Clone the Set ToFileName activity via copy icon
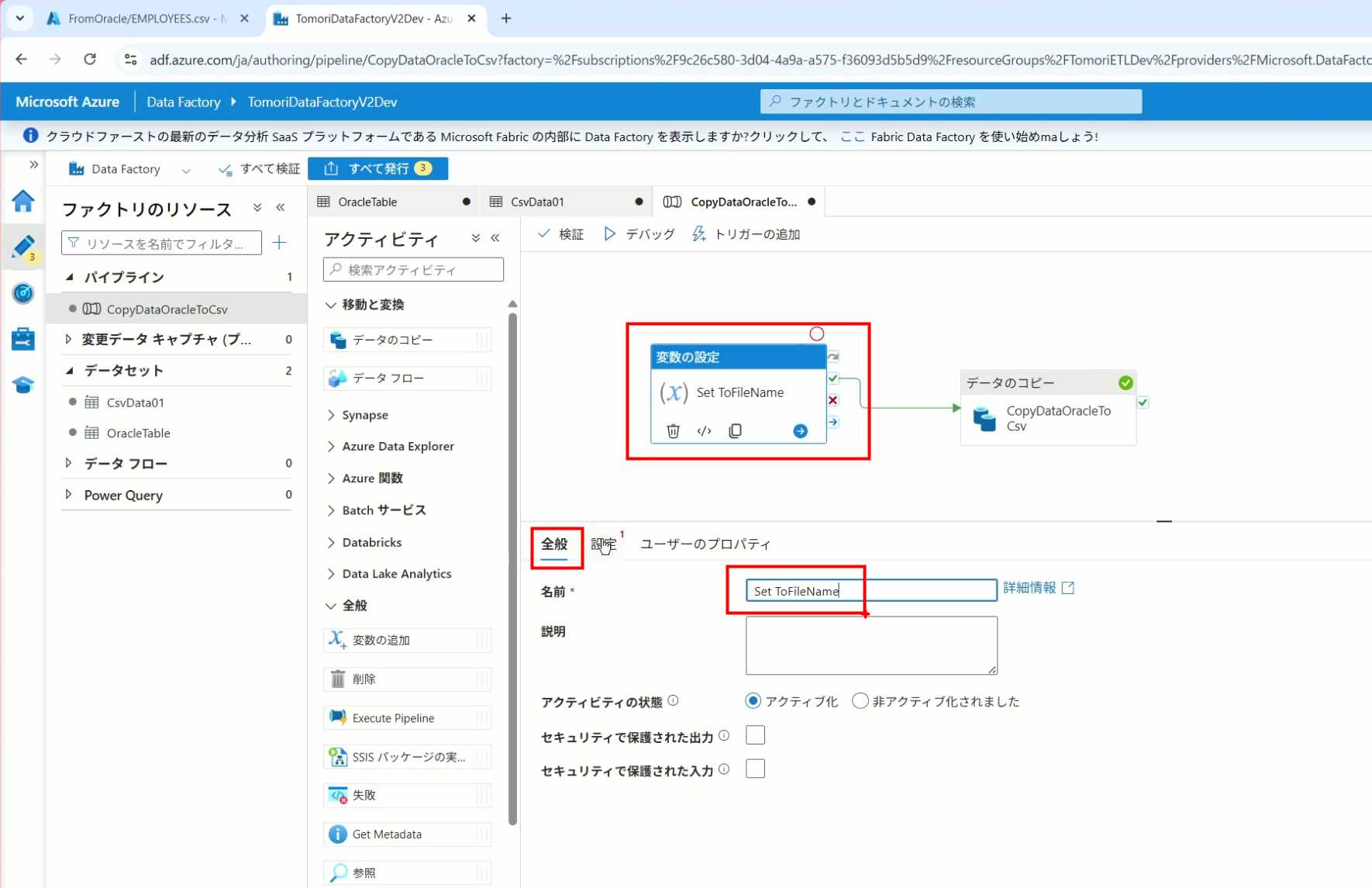The image size is (1372, 888). (x=735, y=431)
